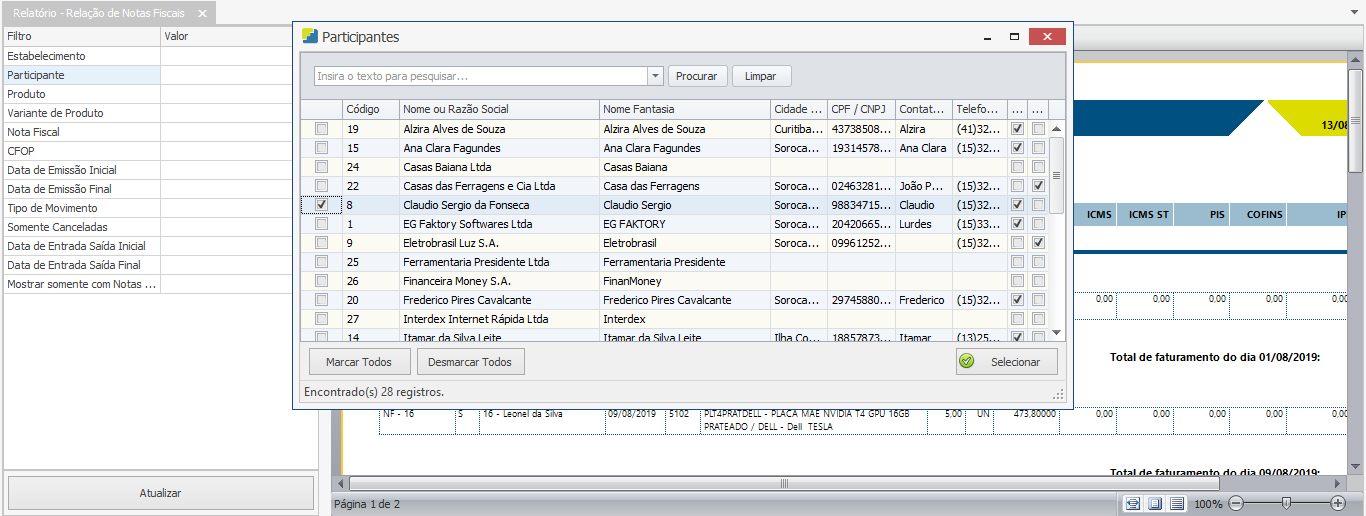Click the Participantes dialog logo icon
Viewport: 1366px width, 516px height.
pos(310,37)
